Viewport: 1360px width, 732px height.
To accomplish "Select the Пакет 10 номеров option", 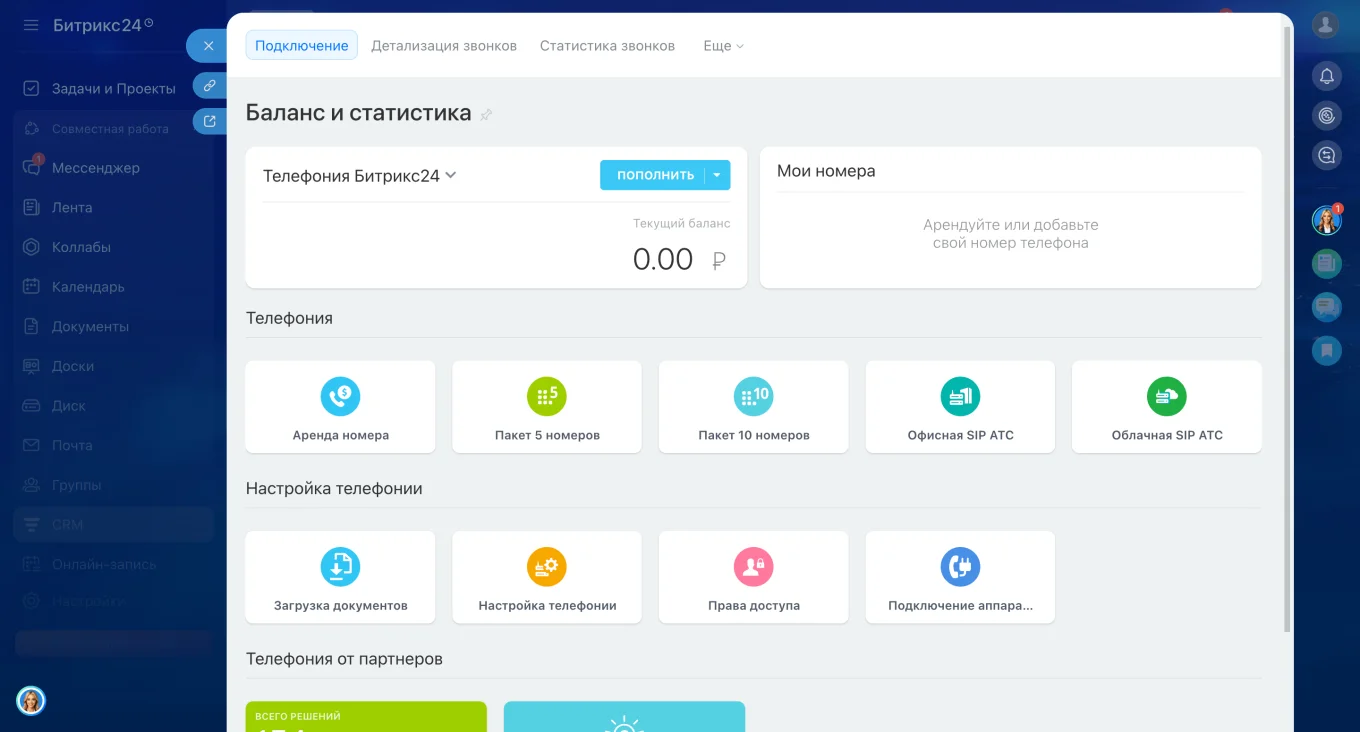I will (x=753, y=406).
